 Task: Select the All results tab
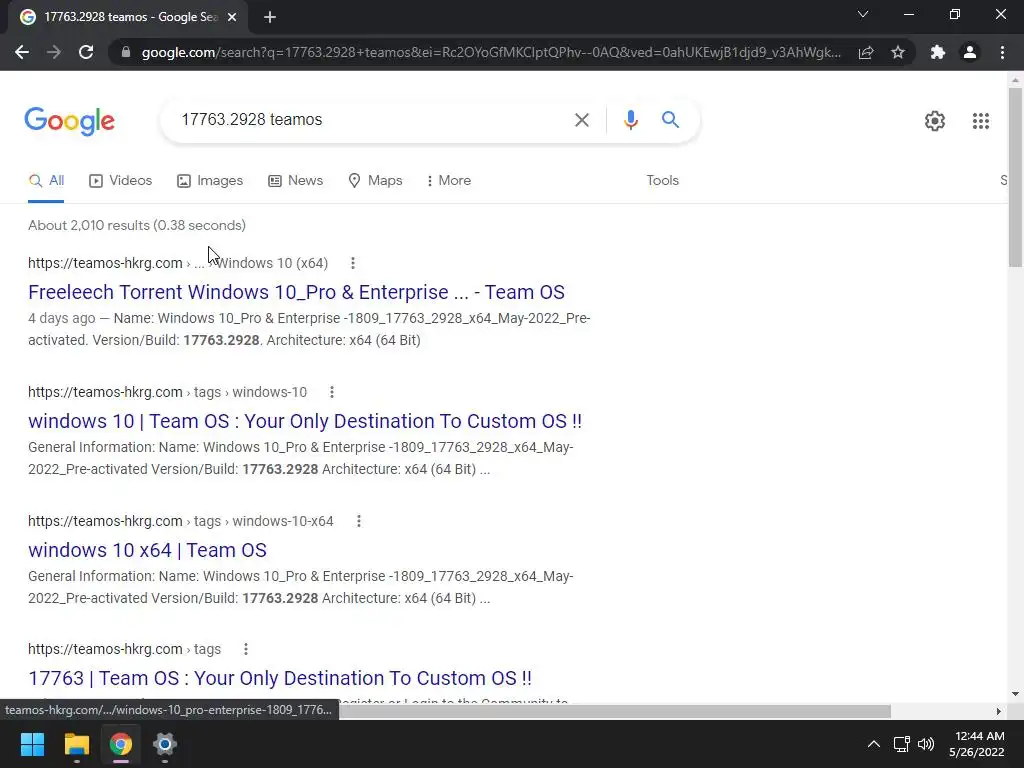click(46, 180)
